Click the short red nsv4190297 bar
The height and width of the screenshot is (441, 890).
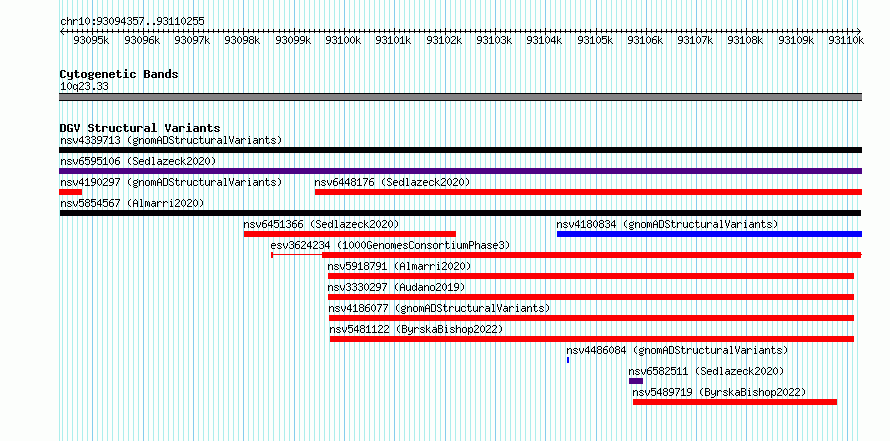(x=70, y=192)
